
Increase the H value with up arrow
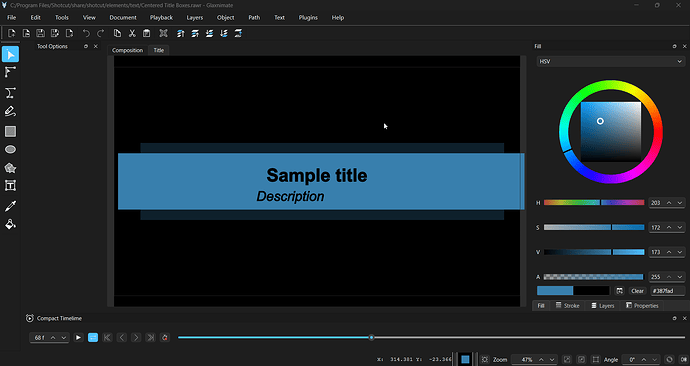pos(669,203)
